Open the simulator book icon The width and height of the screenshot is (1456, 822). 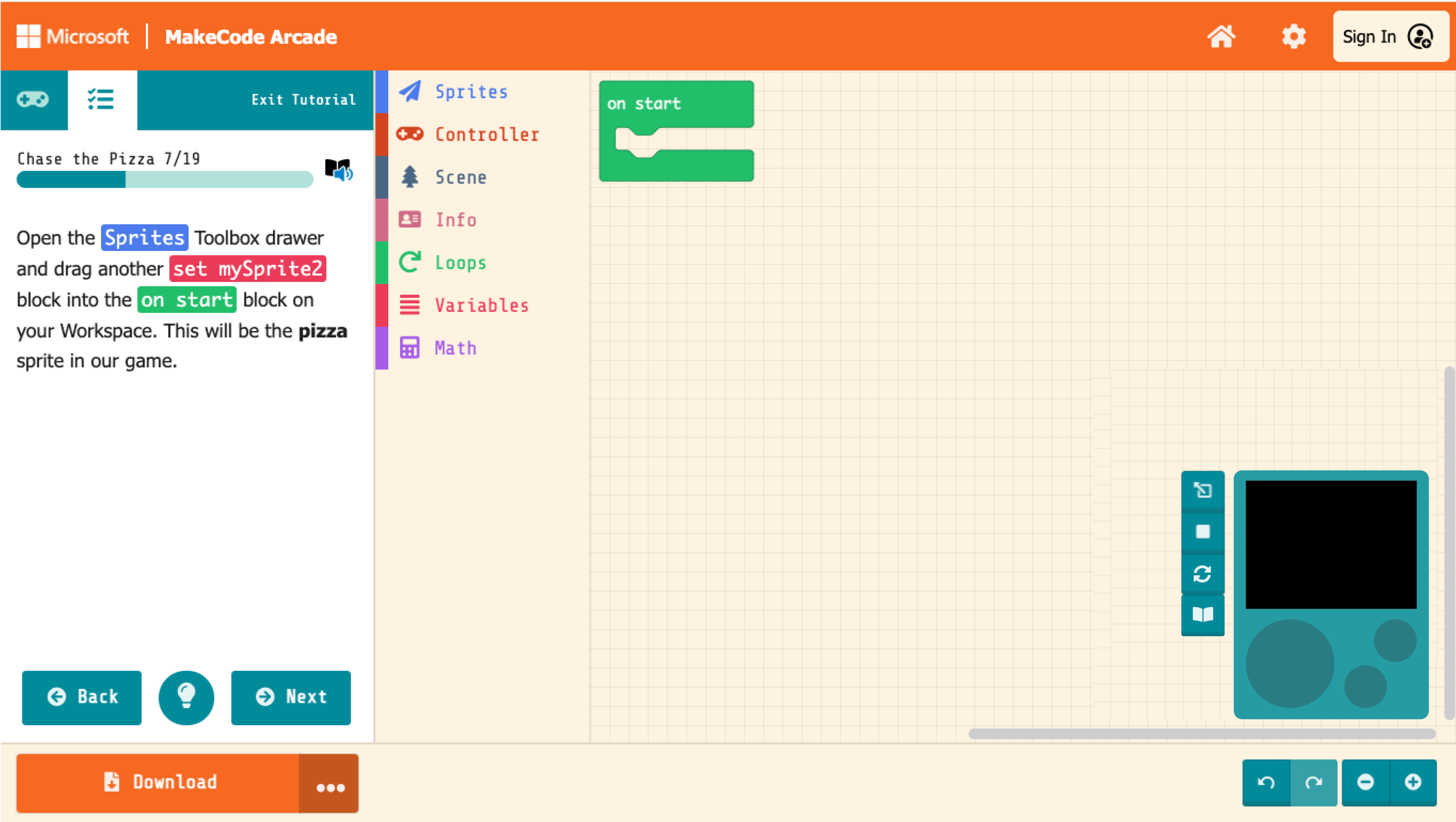click(x=1202, y=615)
